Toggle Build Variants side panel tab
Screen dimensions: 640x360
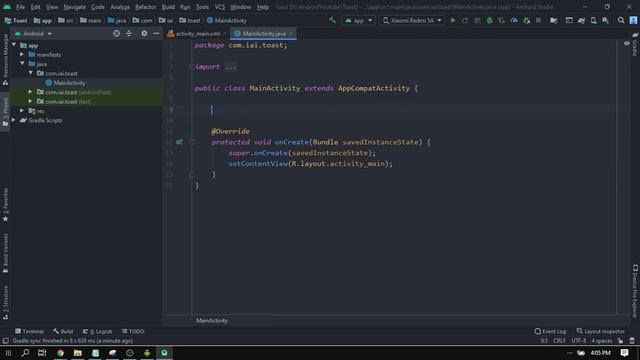[x=5, y=253]
